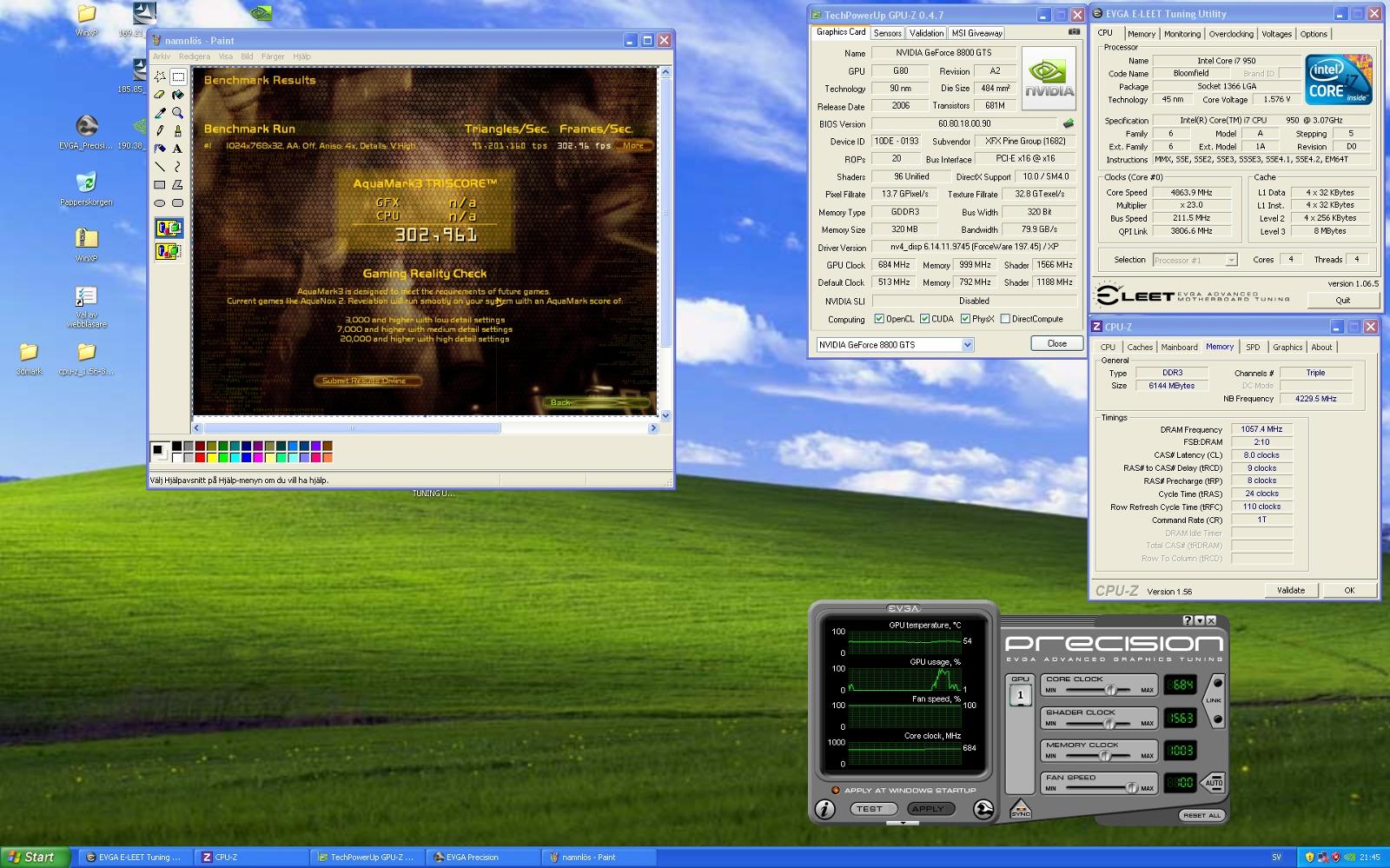Select the Pick Color eyedropper tool
Image resolution: width=1390 pixels, height=868 pixels.
pos(160,113)
